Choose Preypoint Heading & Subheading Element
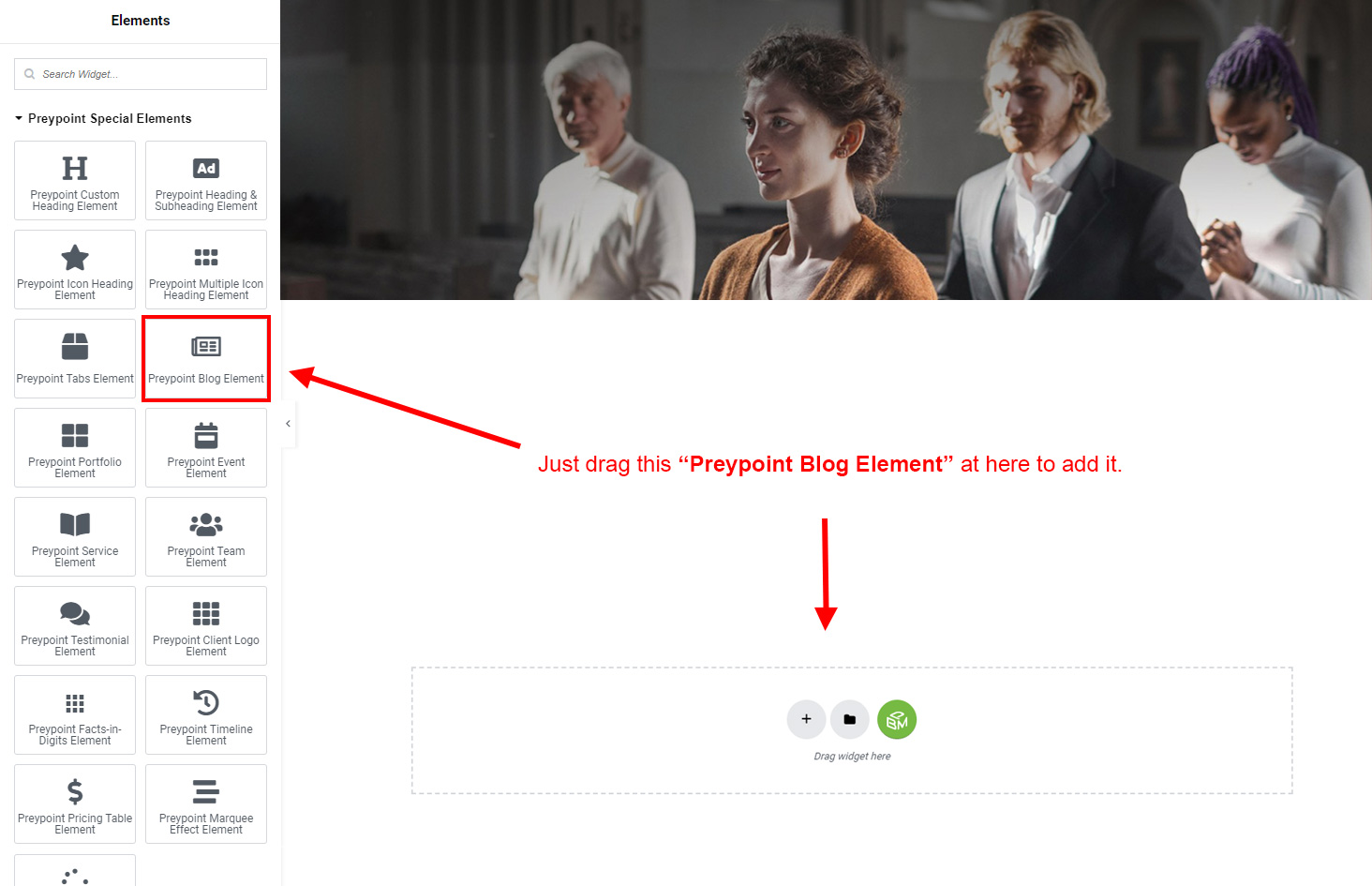Screen dimensions: 1372x886 click(206, 180)
